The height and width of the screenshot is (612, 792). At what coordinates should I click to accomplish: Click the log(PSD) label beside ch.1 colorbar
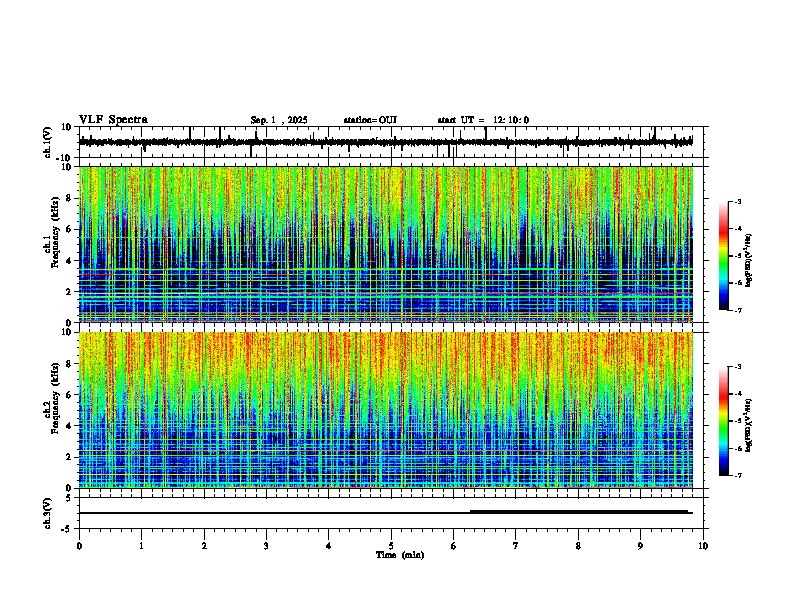click(749, 261)
